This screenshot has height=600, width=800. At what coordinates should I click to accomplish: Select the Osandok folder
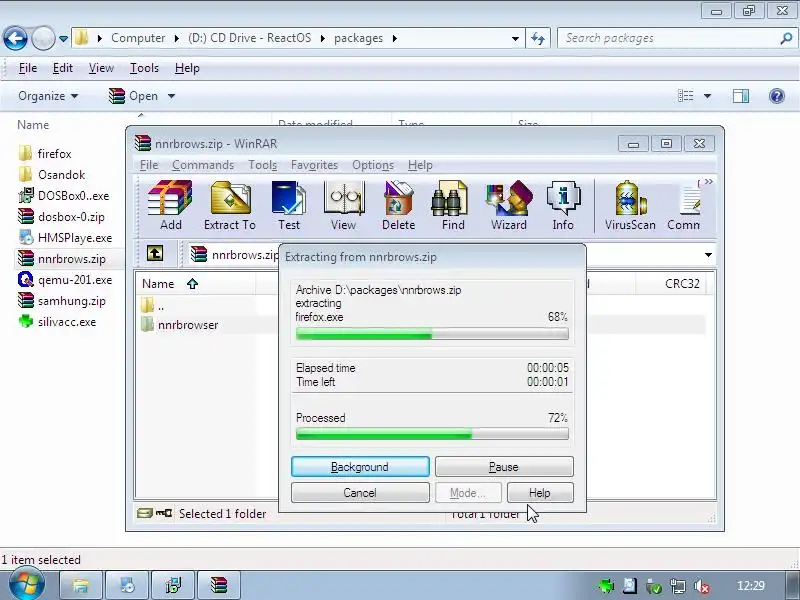click(x=52, y=174)
